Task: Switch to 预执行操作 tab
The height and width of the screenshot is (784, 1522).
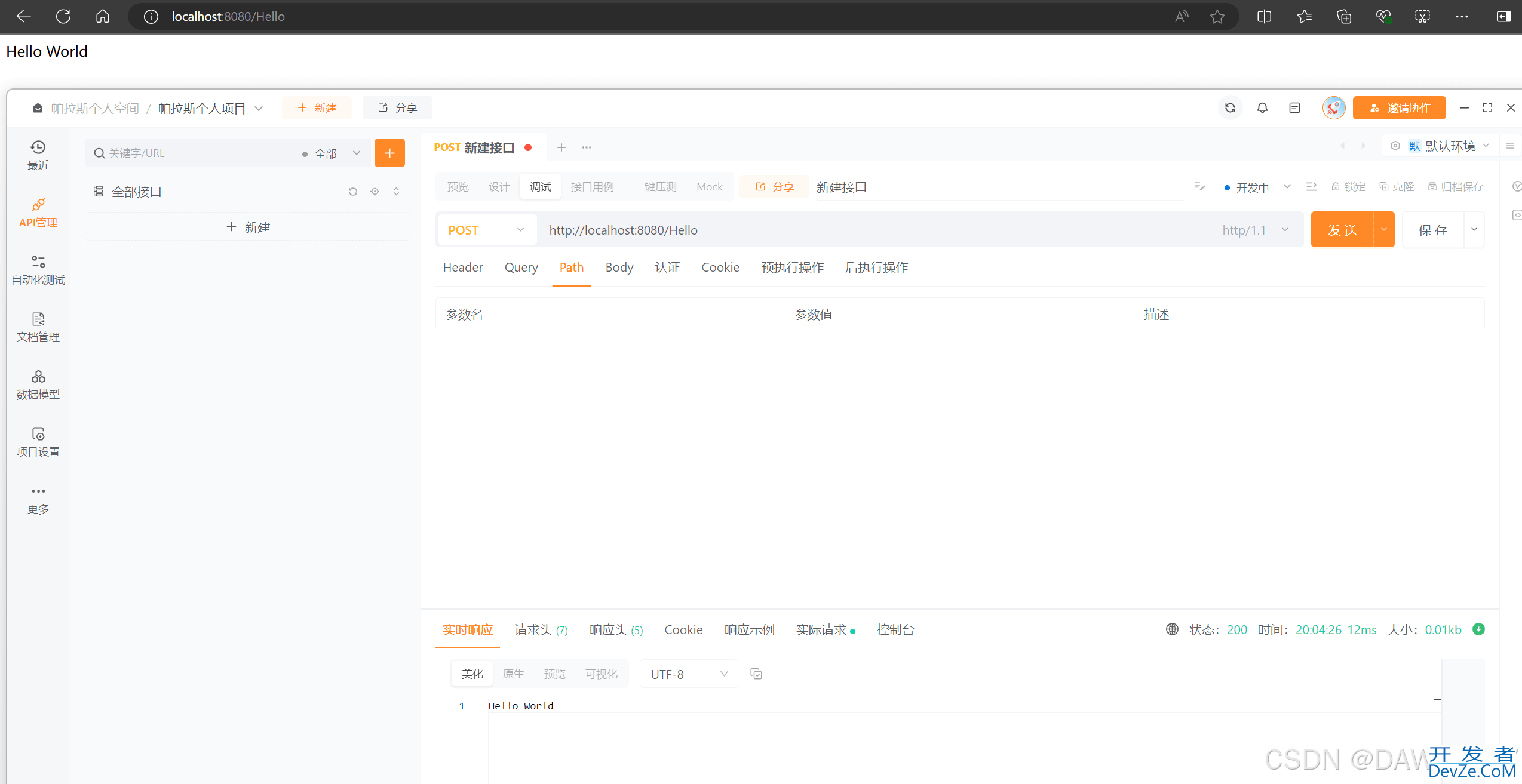Action: click(792, 268)
